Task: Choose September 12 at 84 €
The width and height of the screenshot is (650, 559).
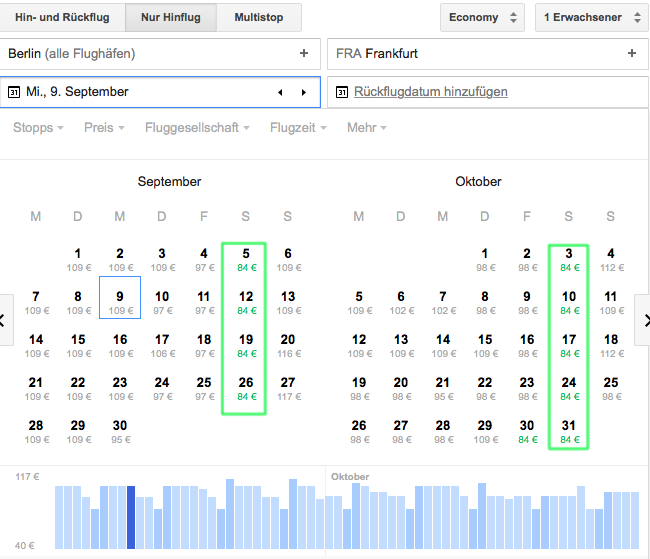Action: [x=246, y=303]
